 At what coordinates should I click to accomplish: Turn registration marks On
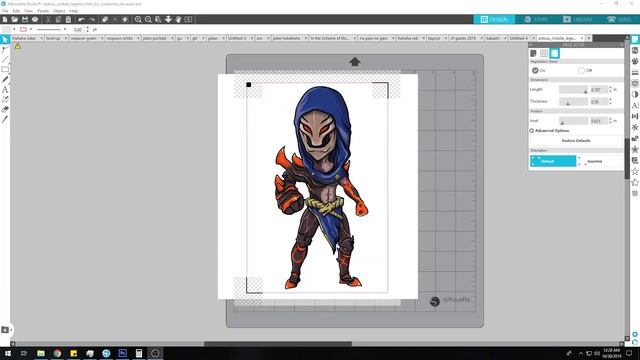coord(535,71)
